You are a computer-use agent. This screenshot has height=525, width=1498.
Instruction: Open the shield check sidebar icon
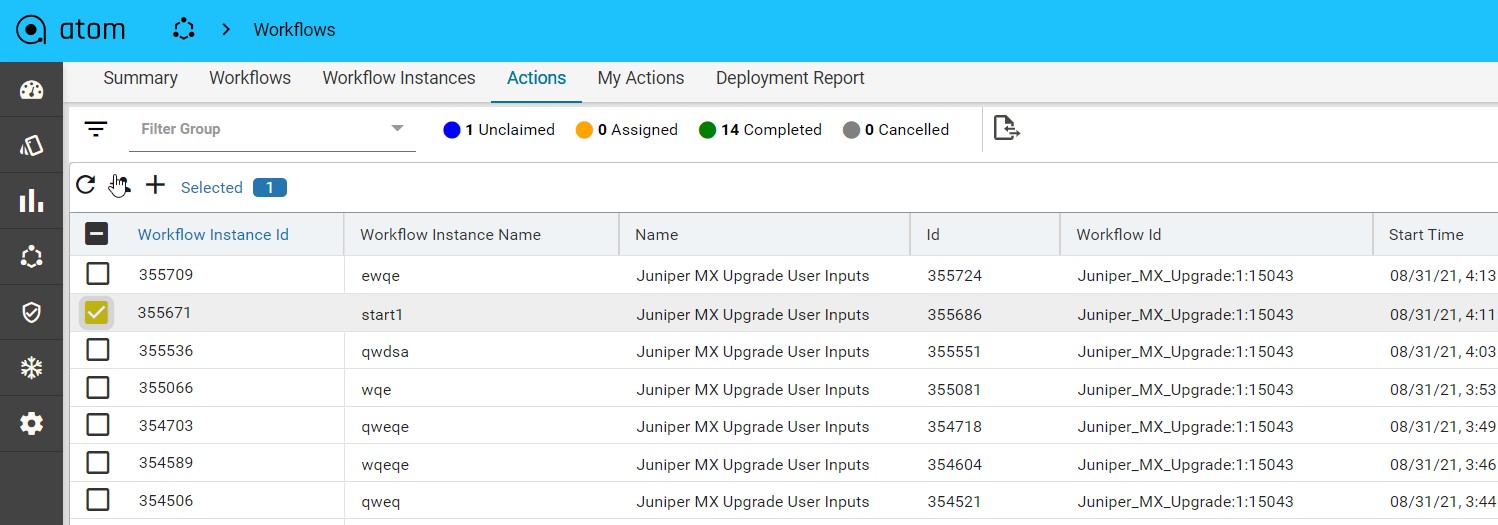(32, 313)
